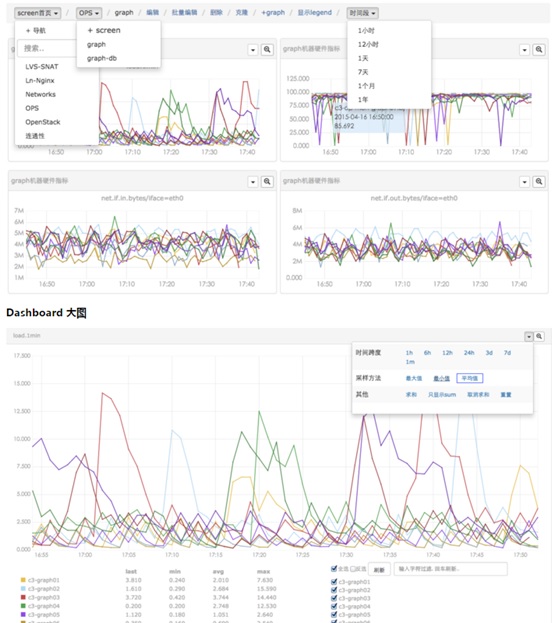The image size is (554, 623).
Task: Open the screen首页 dropdown
Action: (x=38, y=13)
